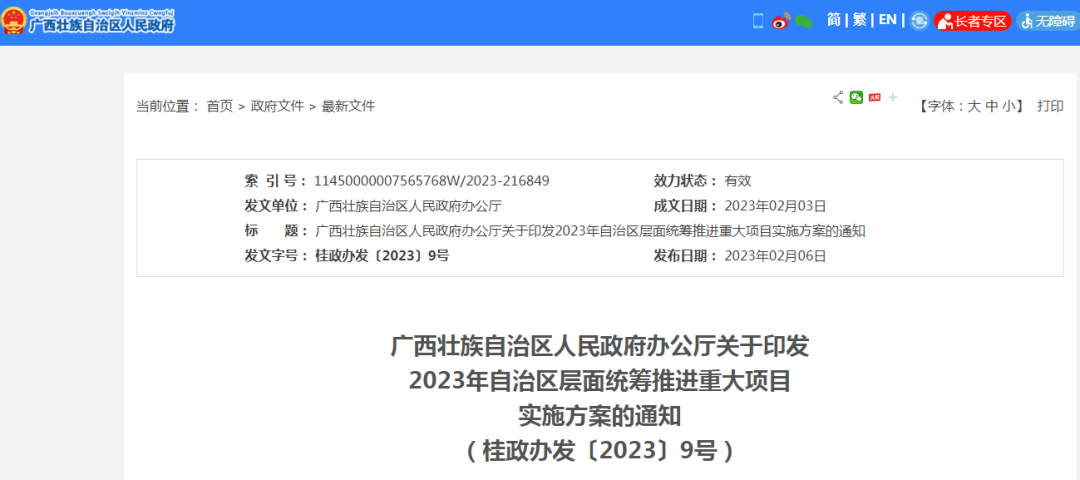Set font size to 中 (medium)
1080x480 pixels.
991,106
